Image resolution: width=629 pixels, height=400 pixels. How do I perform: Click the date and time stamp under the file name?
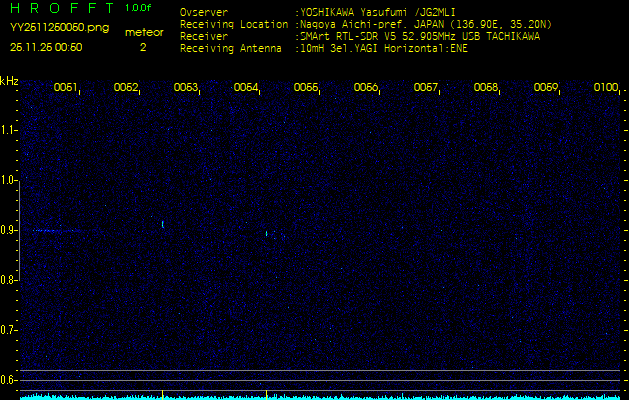click(x=46, y=47)
